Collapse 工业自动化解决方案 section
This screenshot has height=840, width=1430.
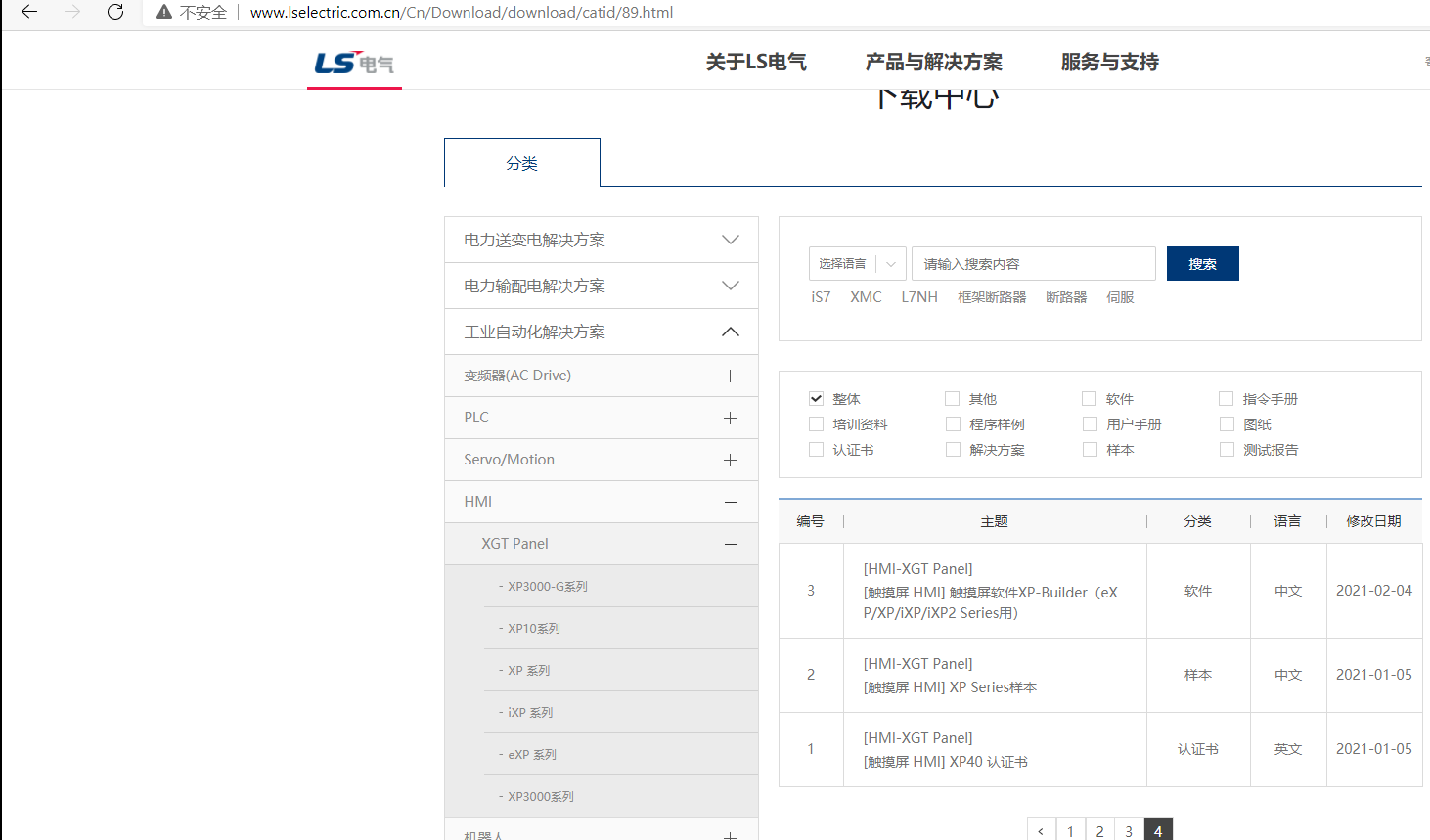[730, 332]
